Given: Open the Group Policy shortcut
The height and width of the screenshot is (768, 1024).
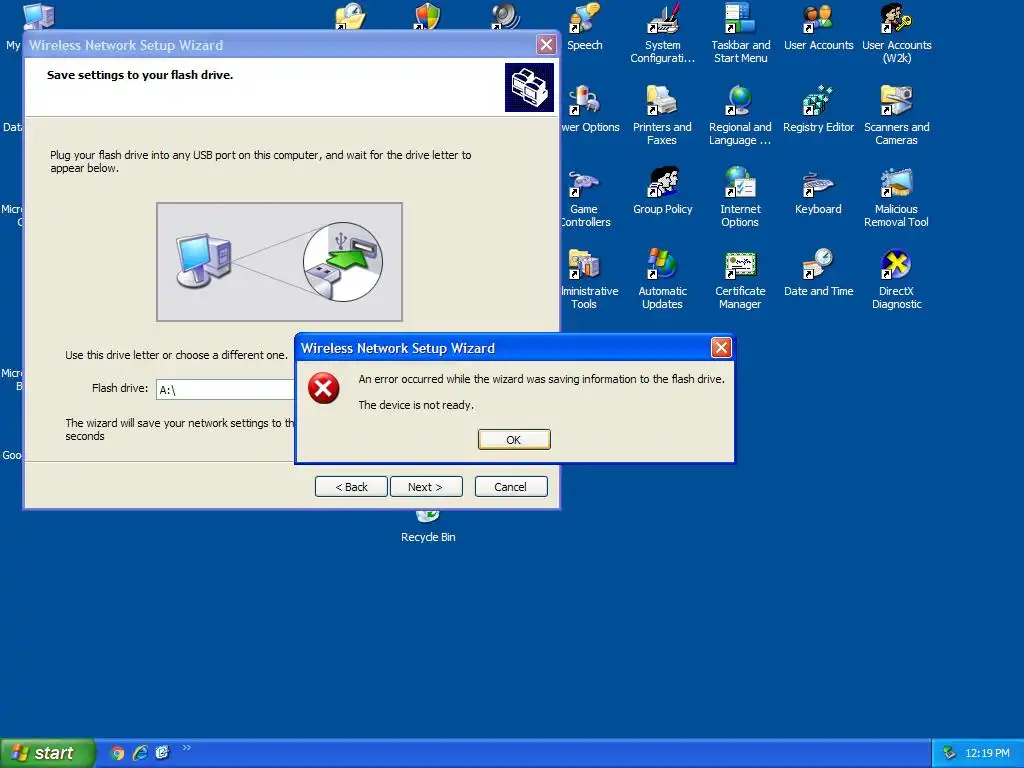Looking at the screenshot, I should coord(662,191).
